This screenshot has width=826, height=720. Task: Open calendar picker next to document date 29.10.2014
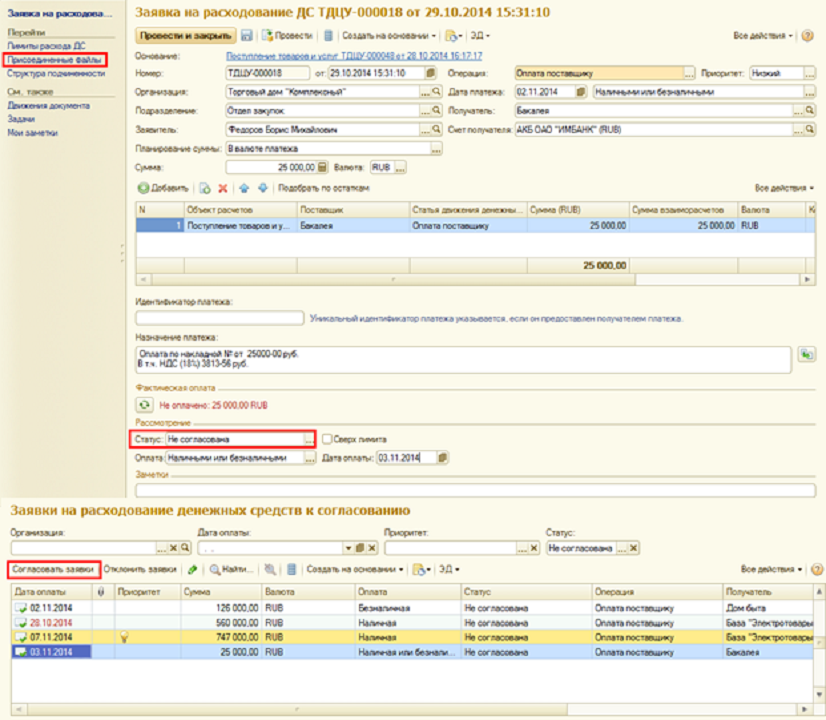[430, 73]
